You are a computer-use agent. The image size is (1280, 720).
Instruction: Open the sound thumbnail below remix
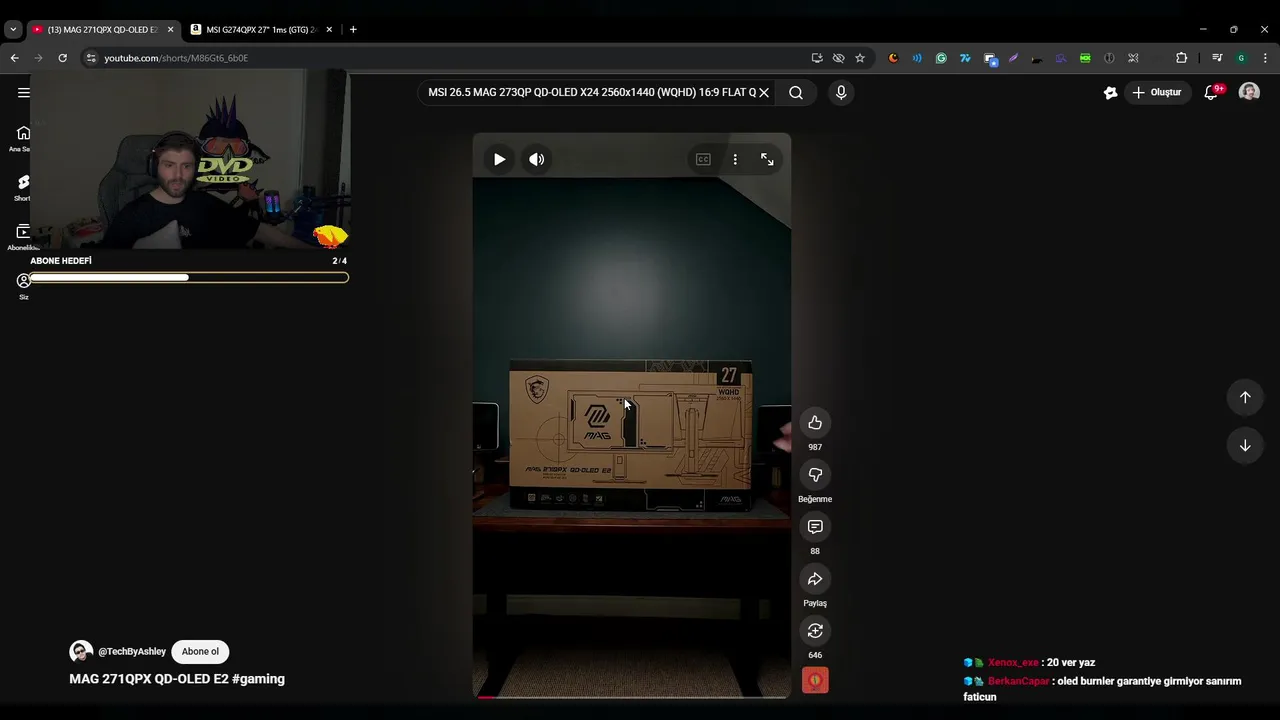[815, 680]
